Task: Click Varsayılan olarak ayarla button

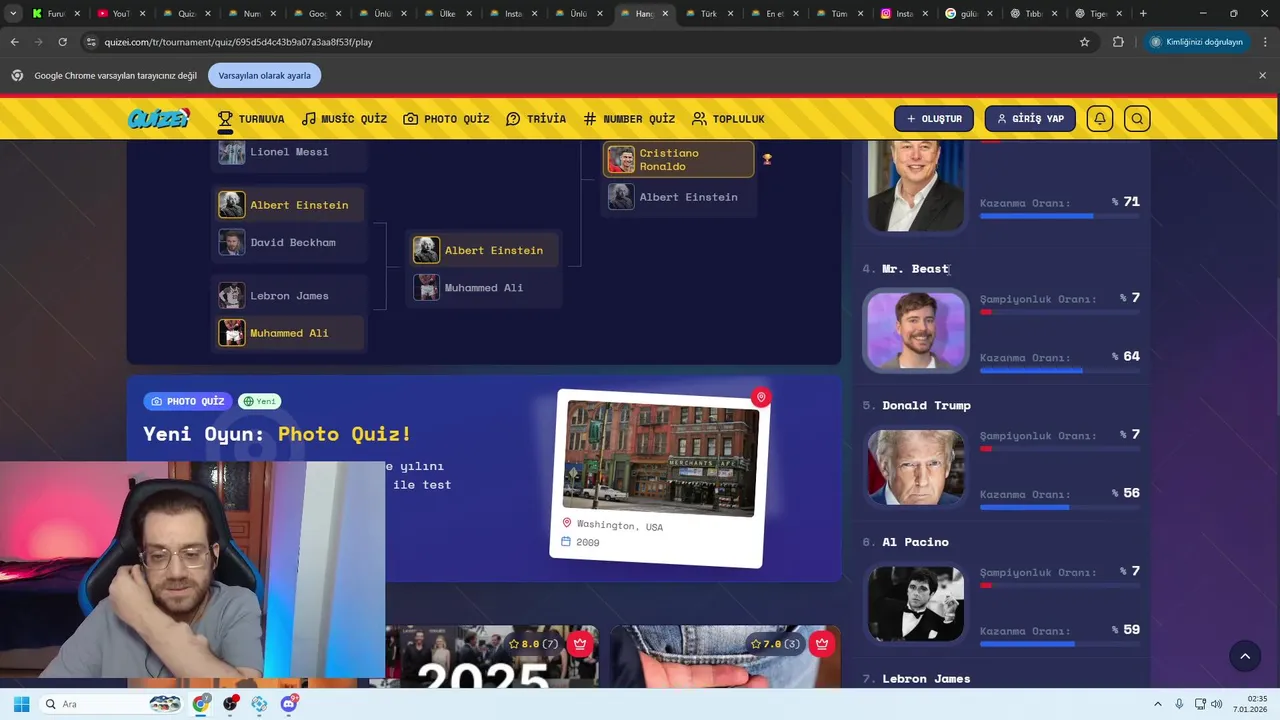Action: coord(264,75)
